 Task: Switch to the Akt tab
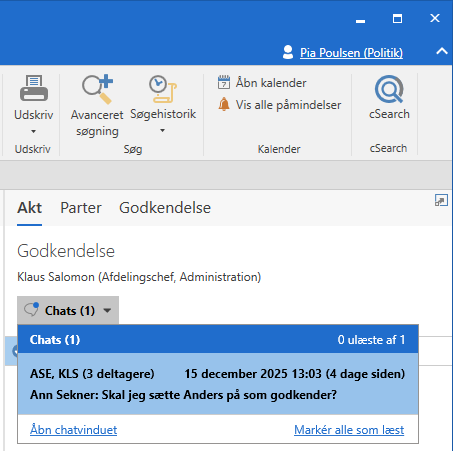pyautogui.click(x=29, y=208)
